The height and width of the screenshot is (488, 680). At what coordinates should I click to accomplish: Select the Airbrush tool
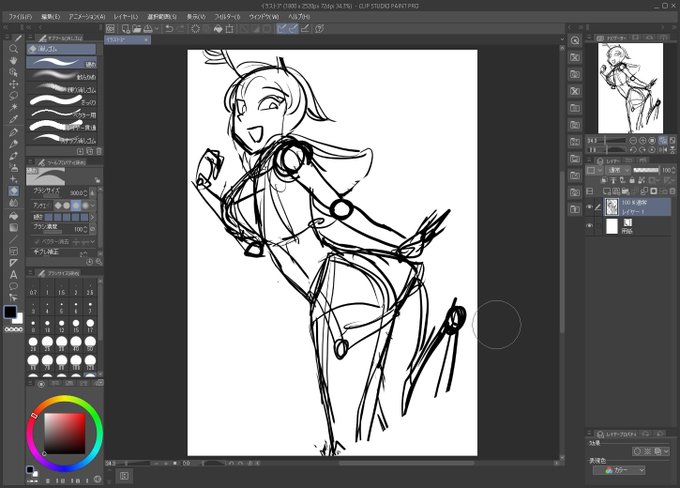[13, 167]
